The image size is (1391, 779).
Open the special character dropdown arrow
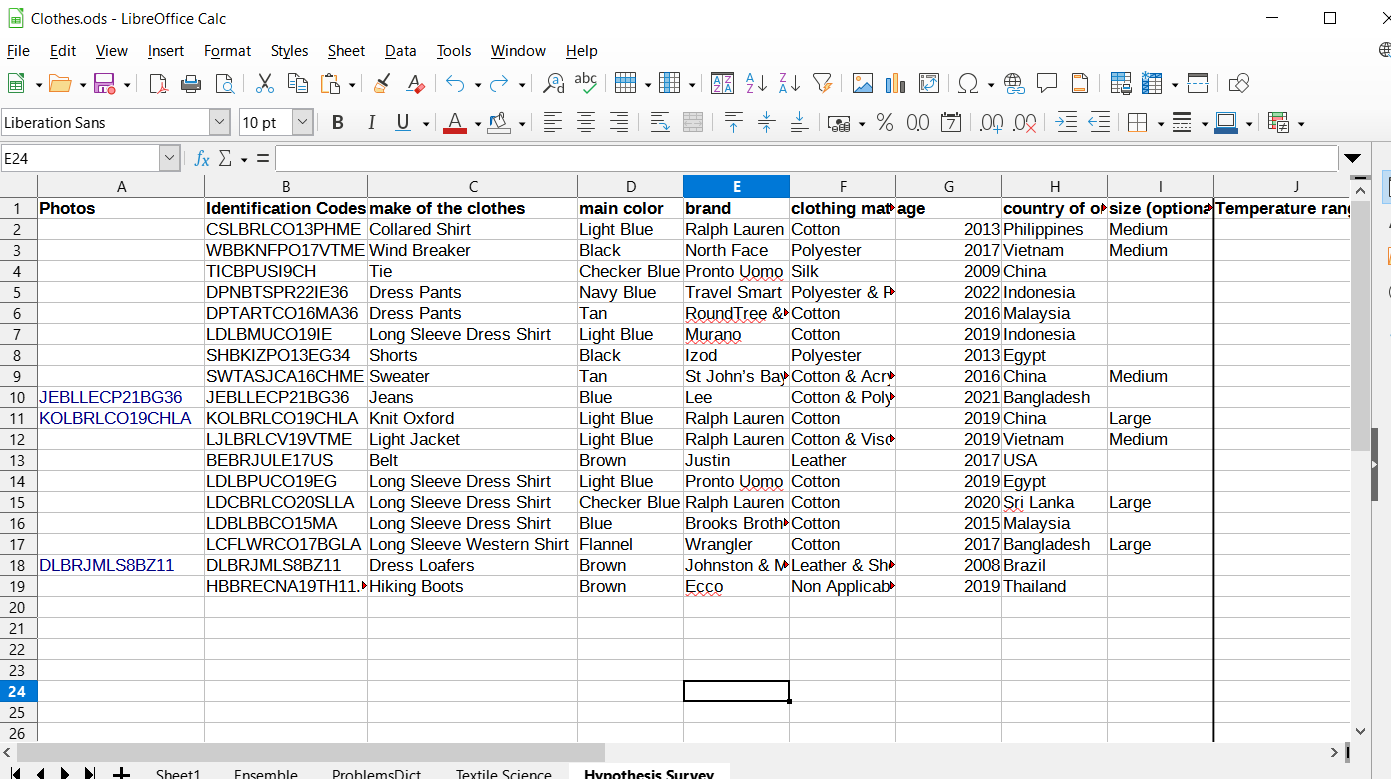pos(990,84)
